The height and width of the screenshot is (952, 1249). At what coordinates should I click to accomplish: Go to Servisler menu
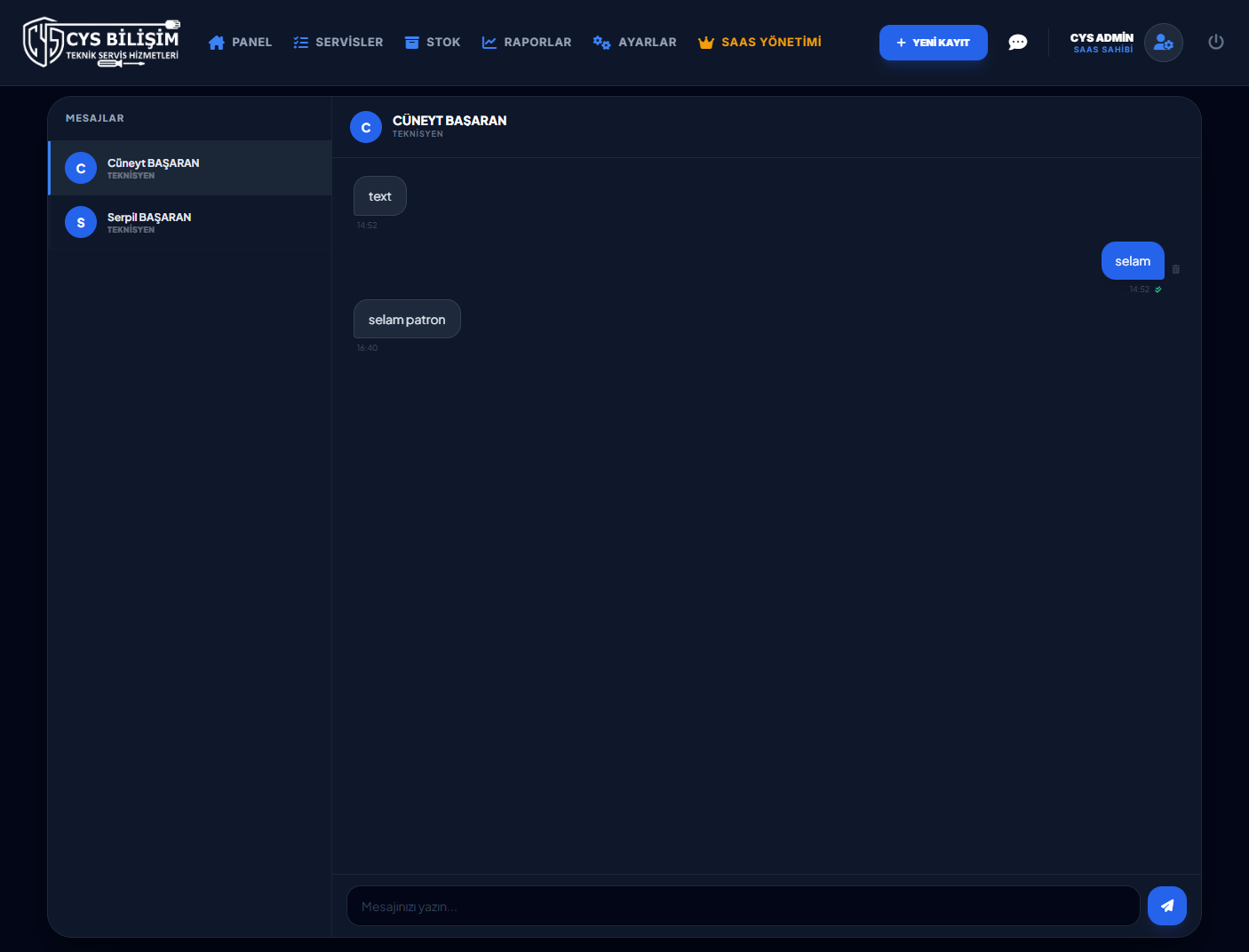tap(338, 43)
